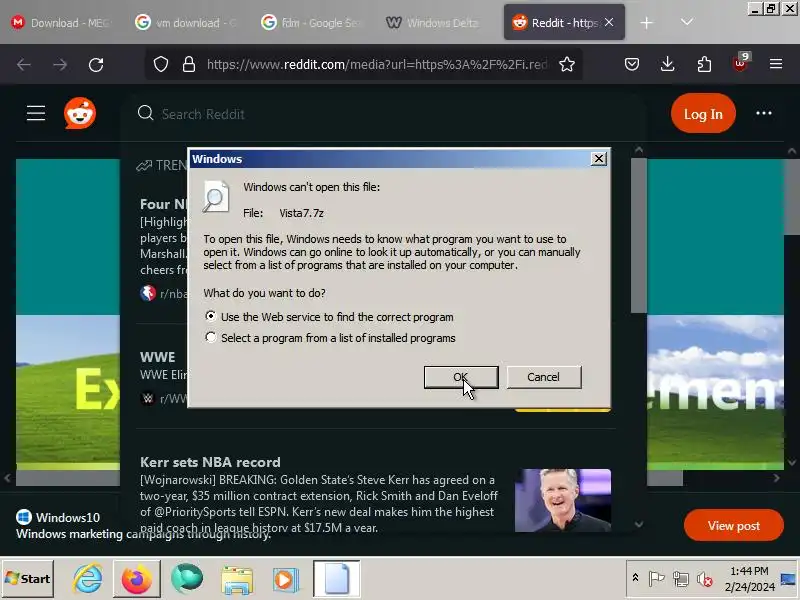Go to Reddit home via Snoo logo

pos(80,113)
